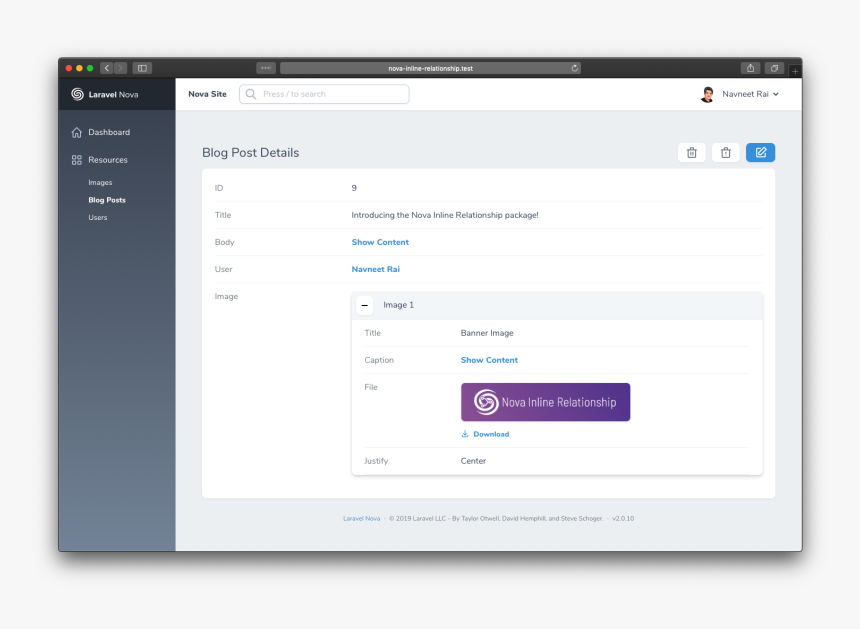Click the user avatar picture
Image resolution: width=860 pixels, height=629 pixels.
708,94
